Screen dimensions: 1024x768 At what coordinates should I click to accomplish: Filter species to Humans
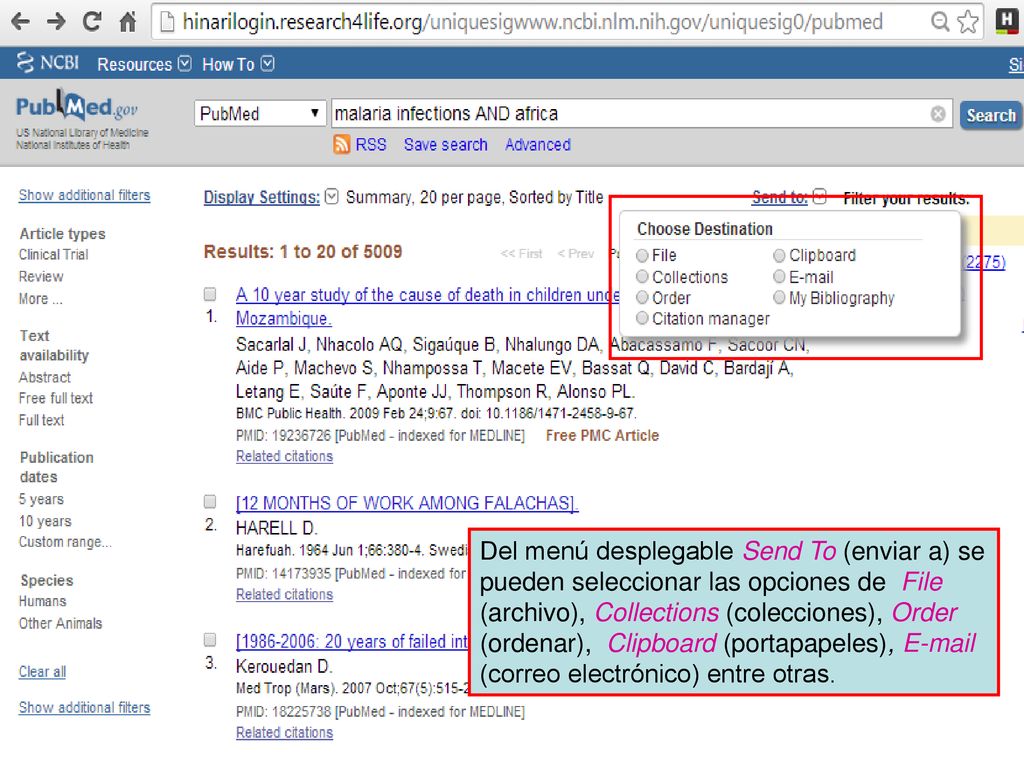click(42, 601)
